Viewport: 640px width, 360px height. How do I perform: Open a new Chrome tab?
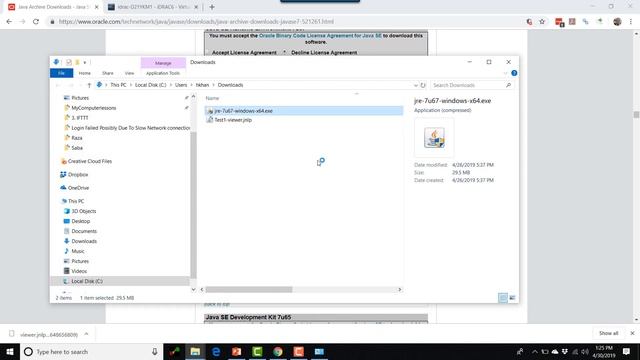coord(212,7)
